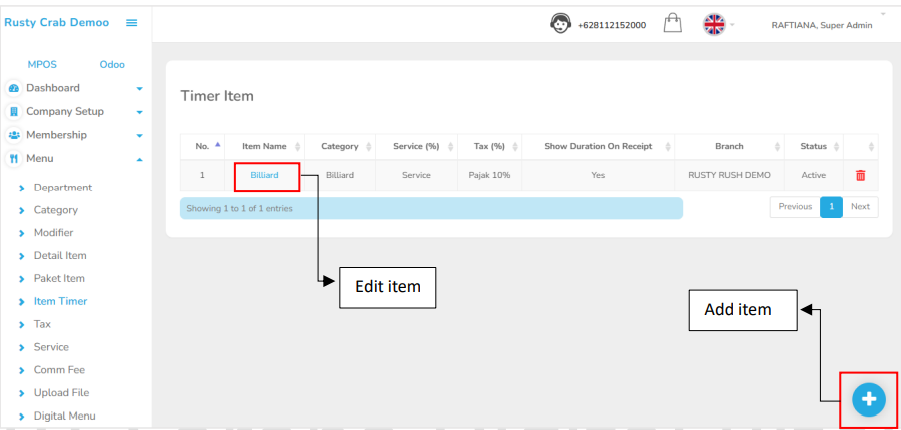Click the Previous pagination button
Screen dimensions: 901x430
point(794,207)
